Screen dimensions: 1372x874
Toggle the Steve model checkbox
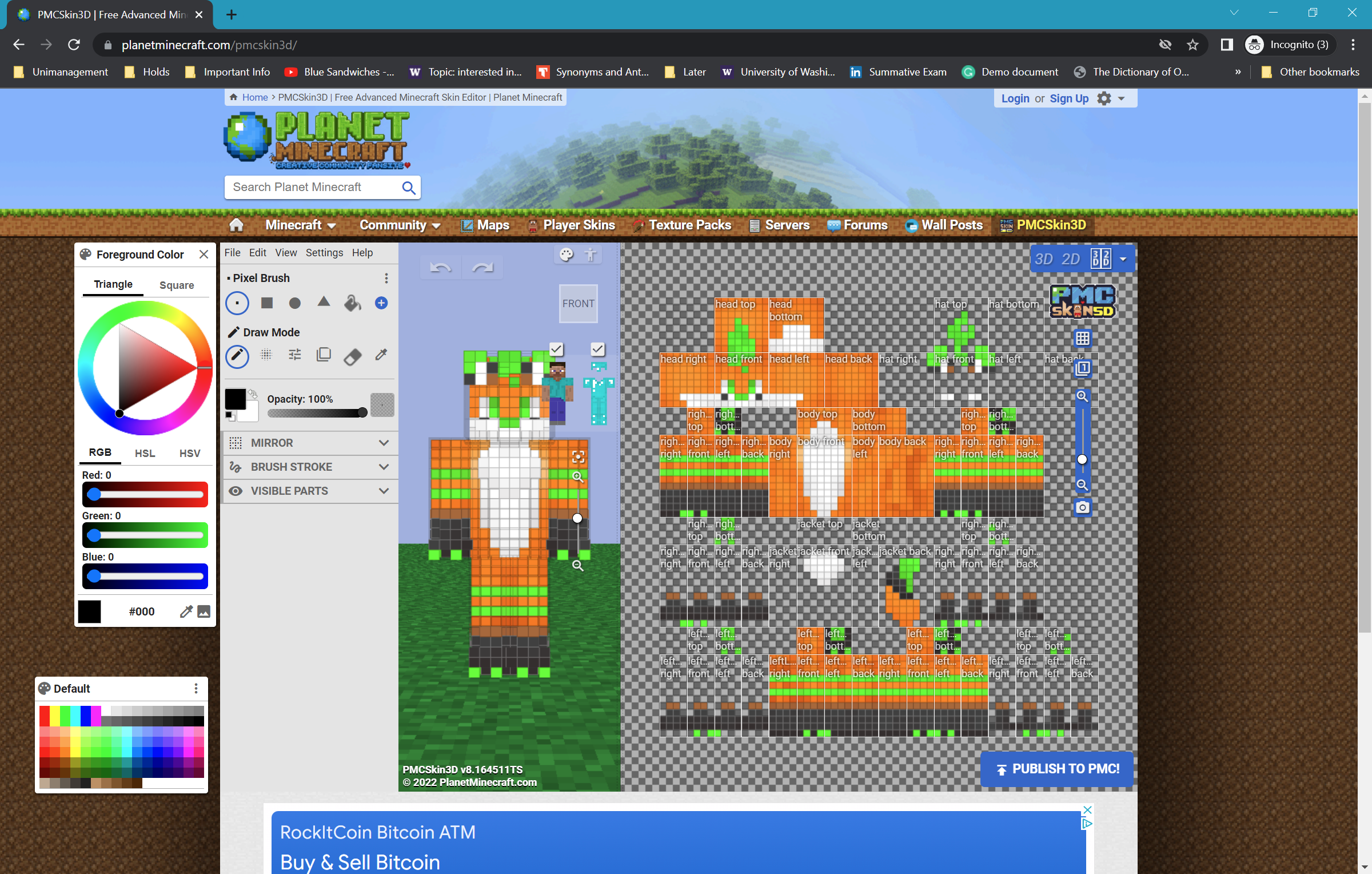(556, 349)
